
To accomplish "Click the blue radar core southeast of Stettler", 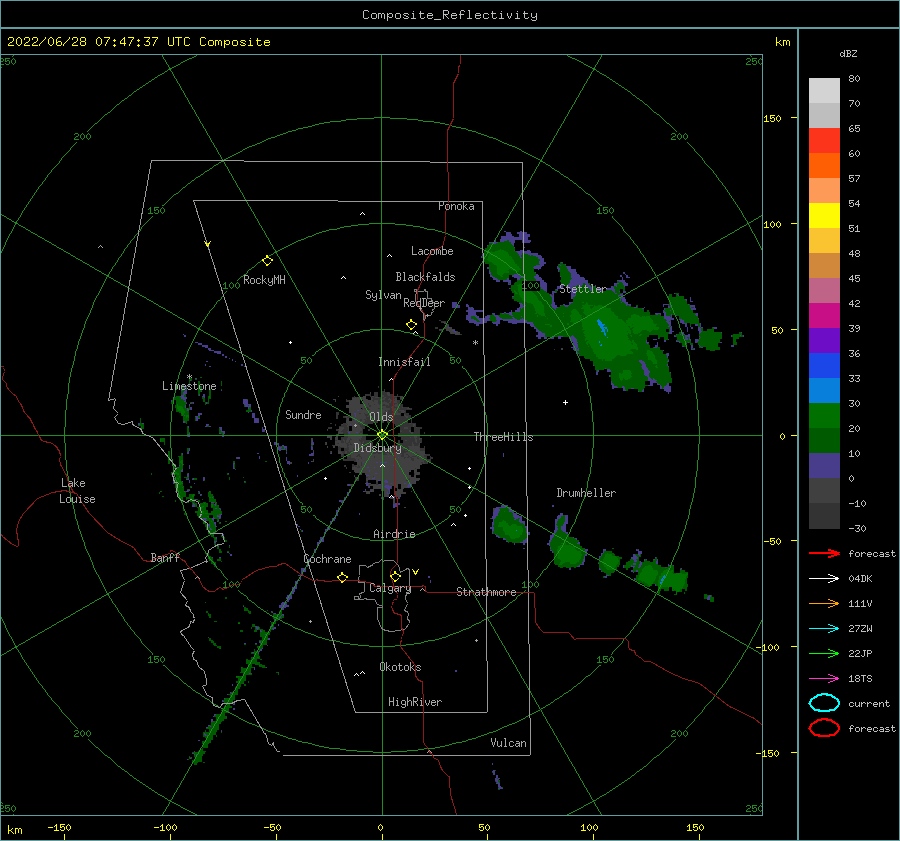I will (x=602, y=327).
